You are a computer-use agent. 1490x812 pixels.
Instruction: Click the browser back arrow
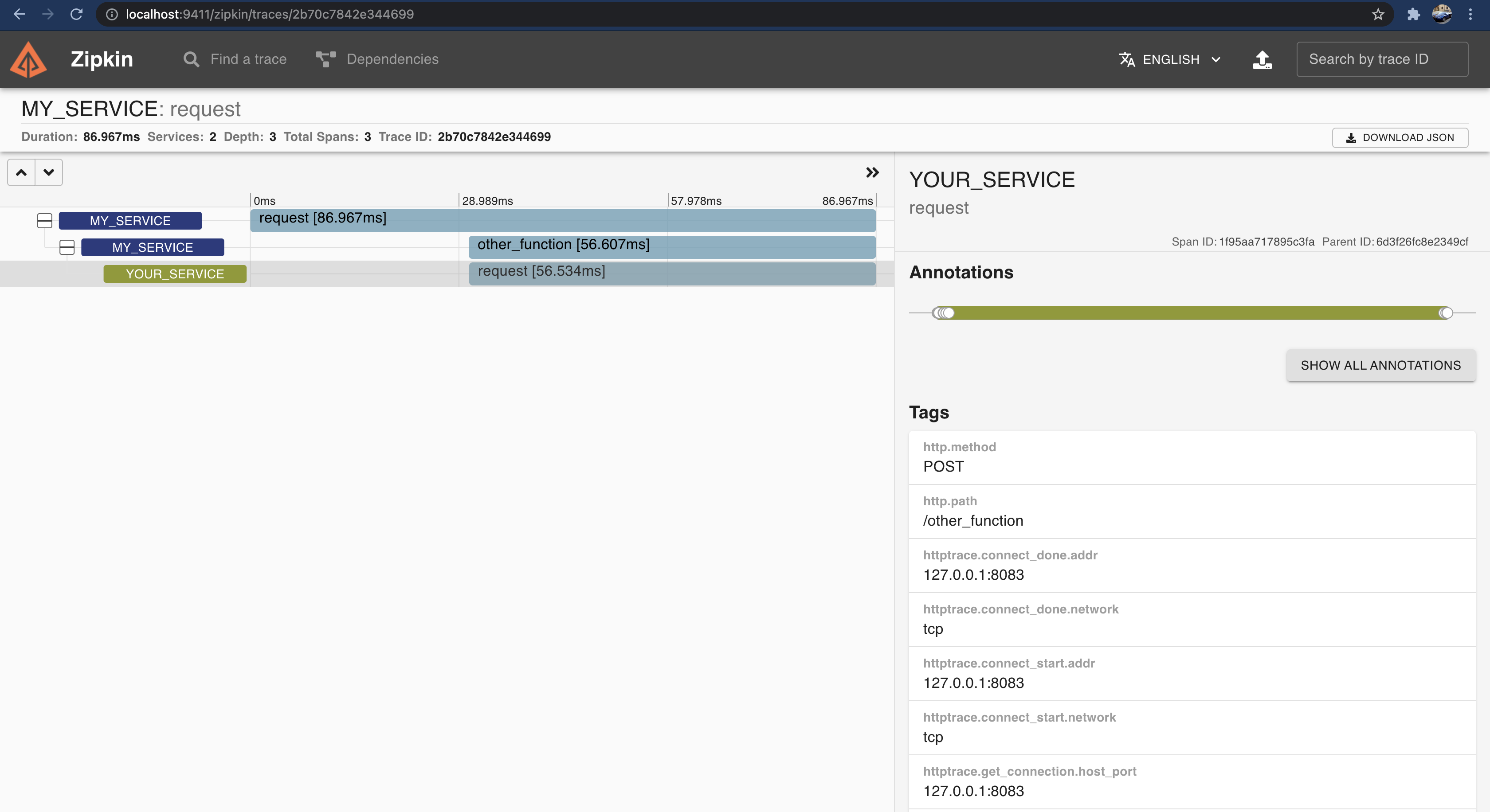(x=20, y=14)
